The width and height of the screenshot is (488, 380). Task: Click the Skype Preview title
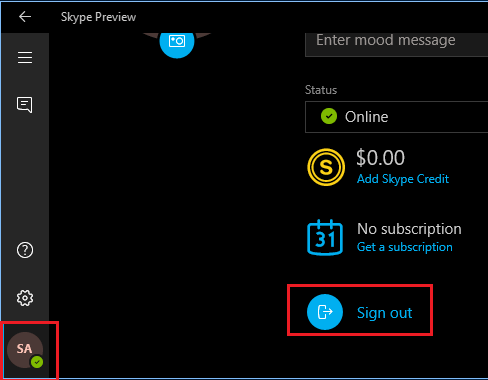tap(98, 17)
